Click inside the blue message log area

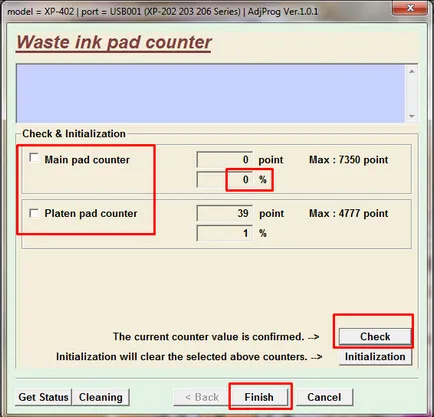pos(211,94)
